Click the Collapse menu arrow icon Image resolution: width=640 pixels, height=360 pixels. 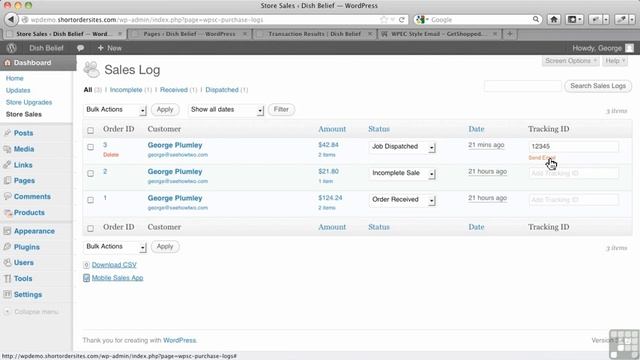(7, 311)
